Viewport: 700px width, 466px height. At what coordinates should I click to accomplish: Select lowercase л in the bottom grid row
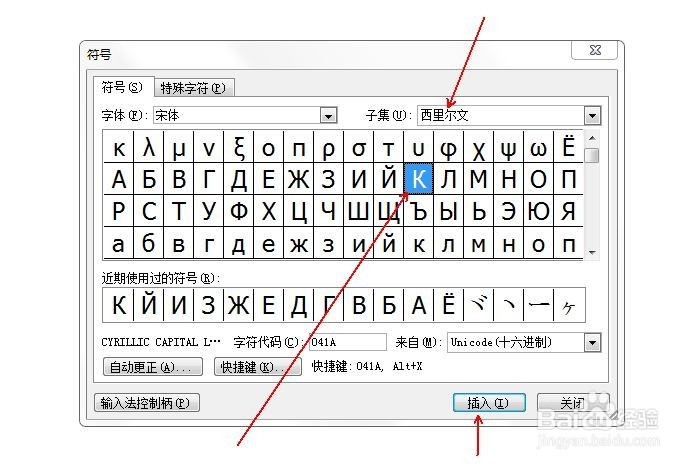pyautogui.click(x=449, y=243)
